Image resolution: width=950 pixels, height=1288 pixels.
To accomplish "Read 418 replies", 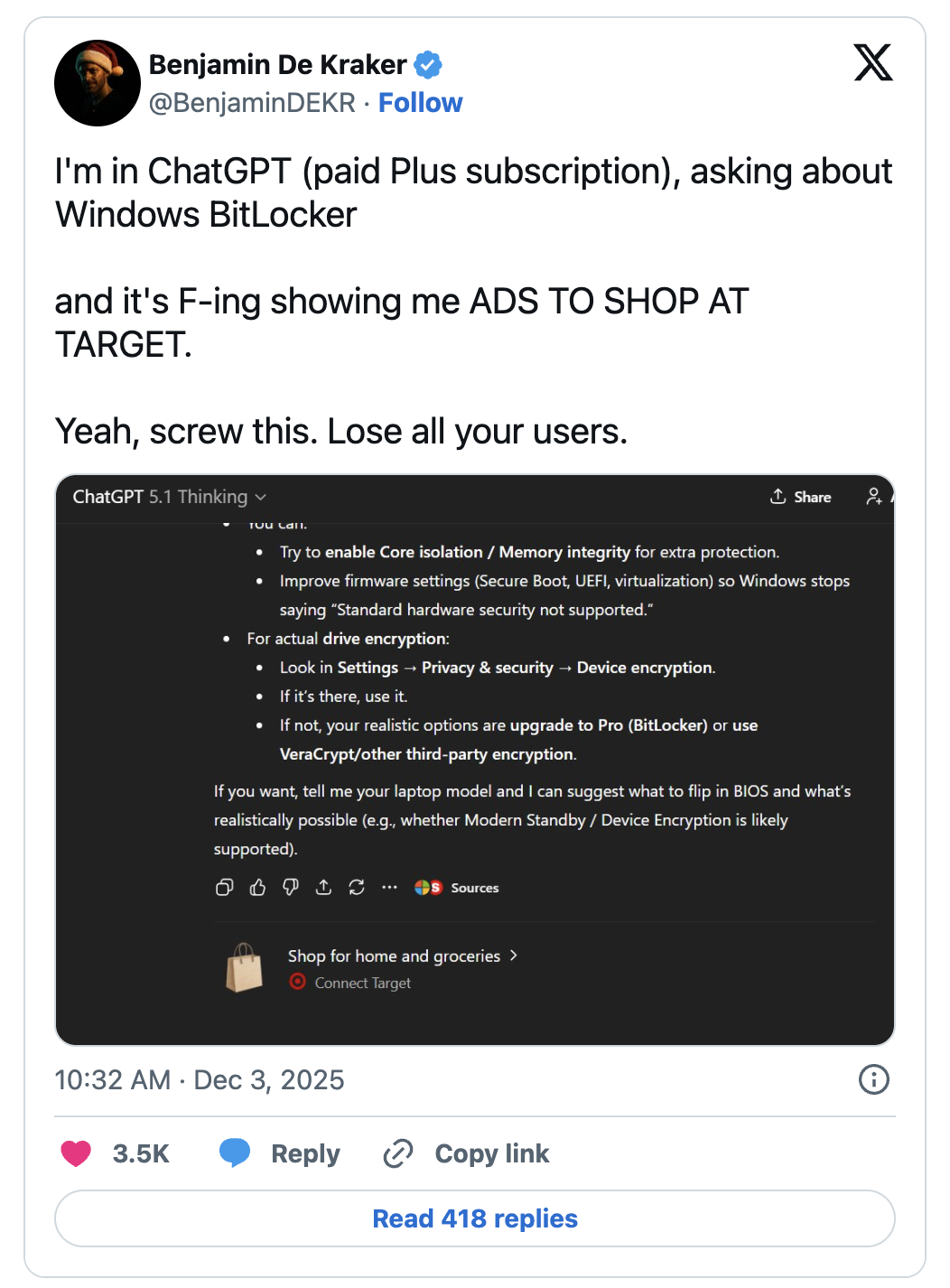I will click(475, 1218).
